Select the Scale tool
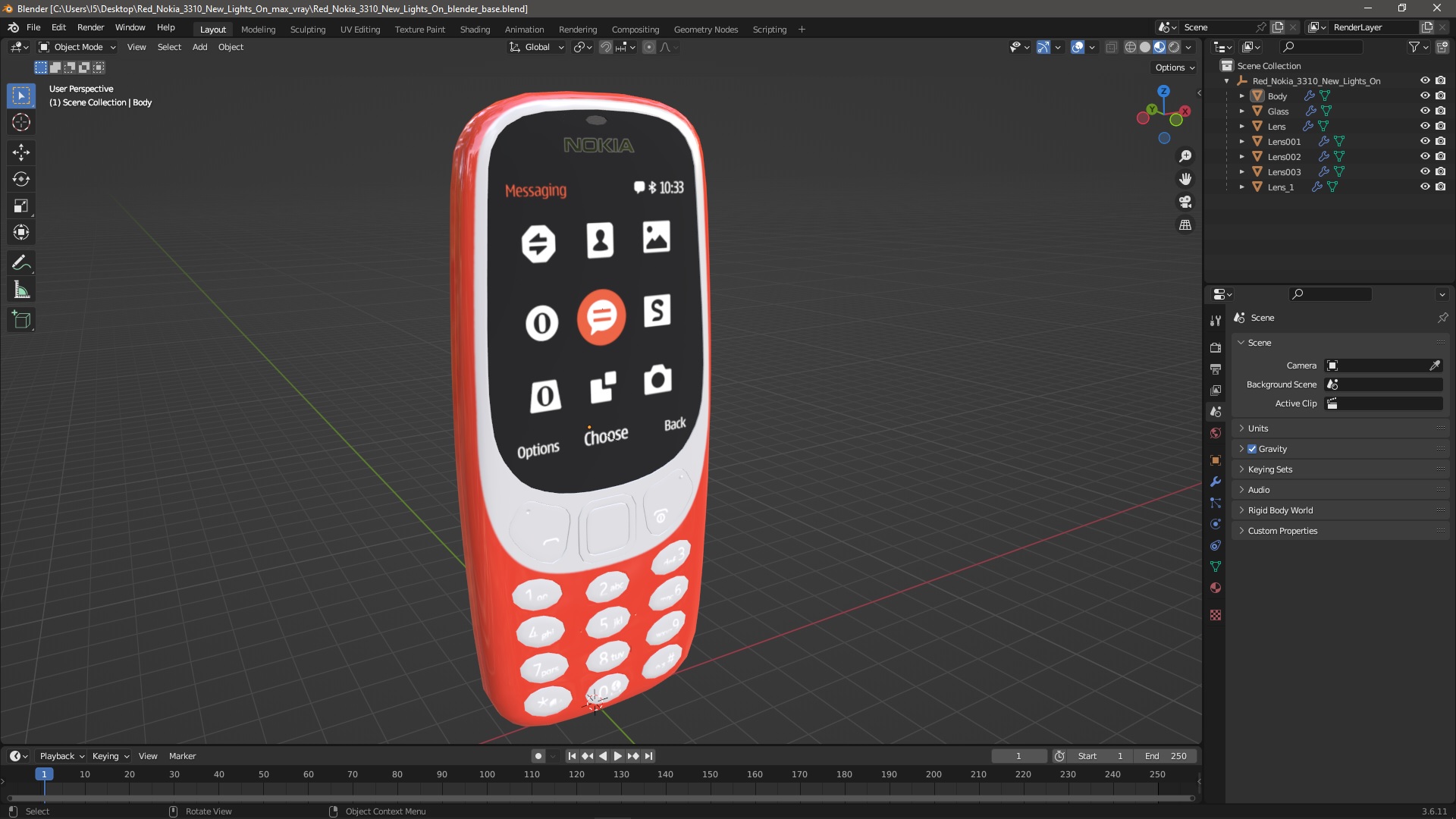This screenshot has width=1456, height=819. click(x=21, y=206)
